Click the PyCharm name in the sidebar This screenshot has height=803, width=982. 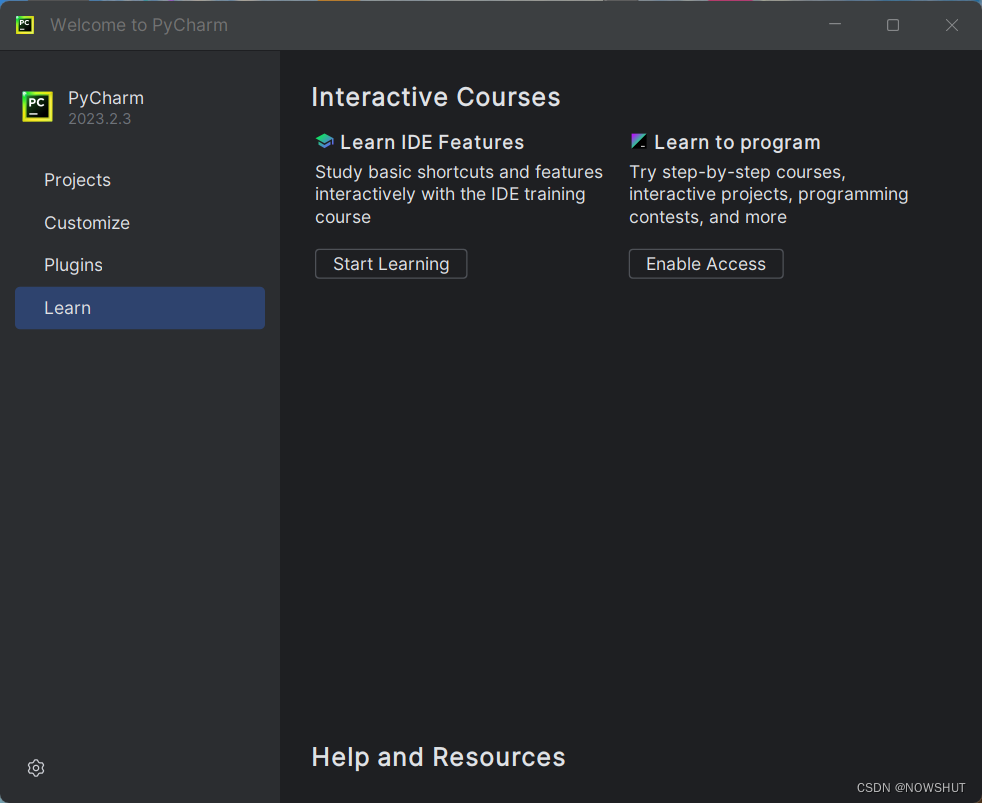click(x=106, y=98)
